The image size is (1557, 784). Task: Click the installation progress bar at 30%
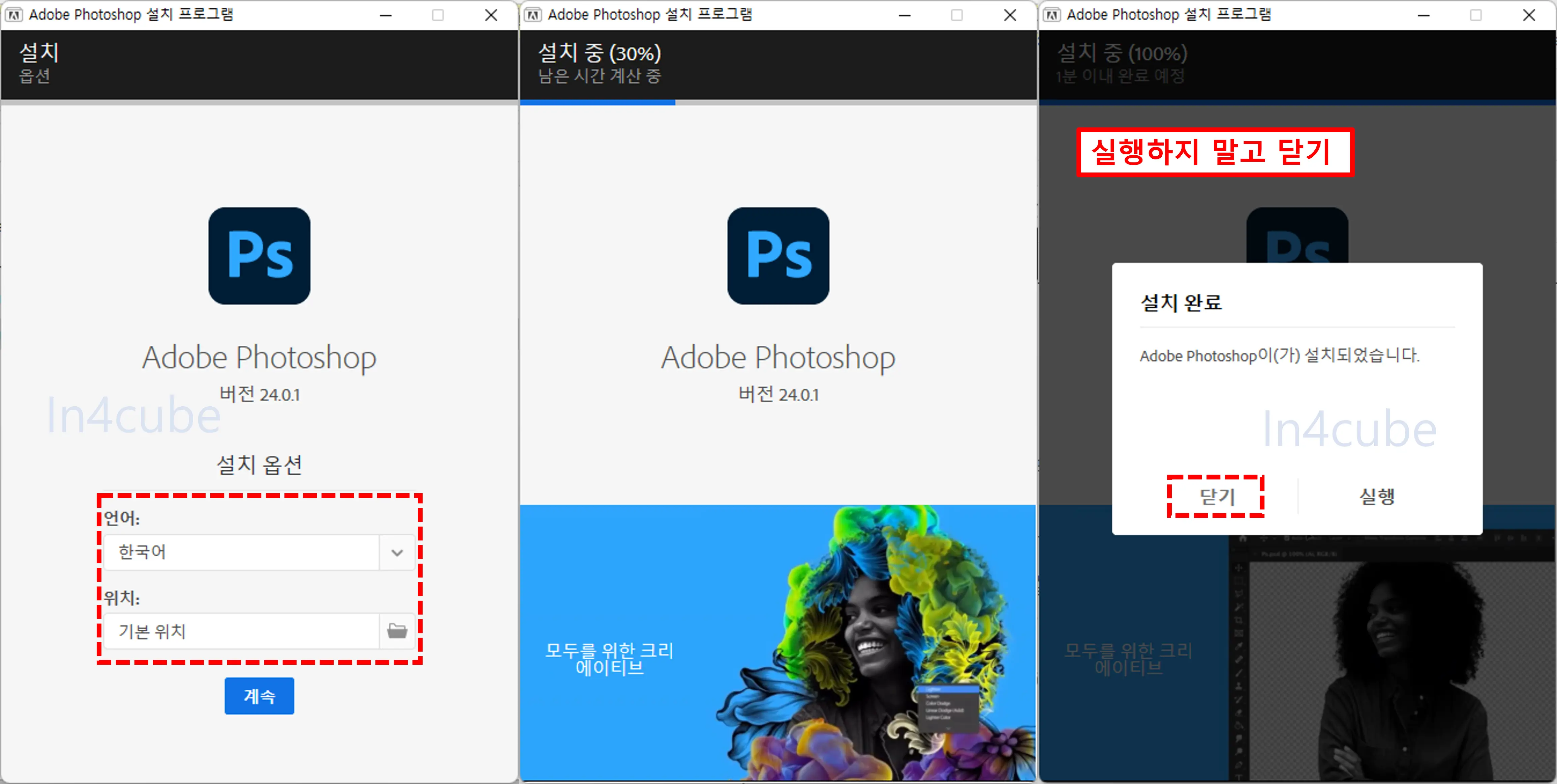[778, 103]
